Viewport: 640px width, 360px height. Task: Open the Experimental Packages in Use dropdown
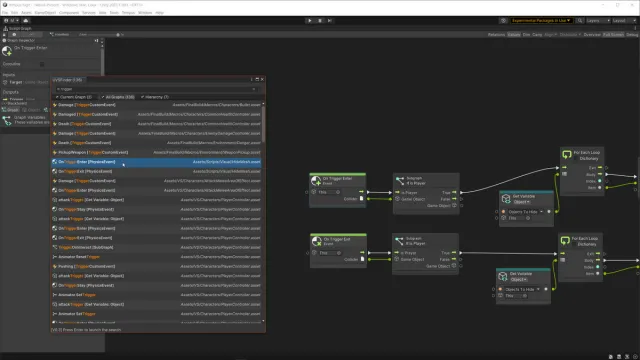[541, 20]
